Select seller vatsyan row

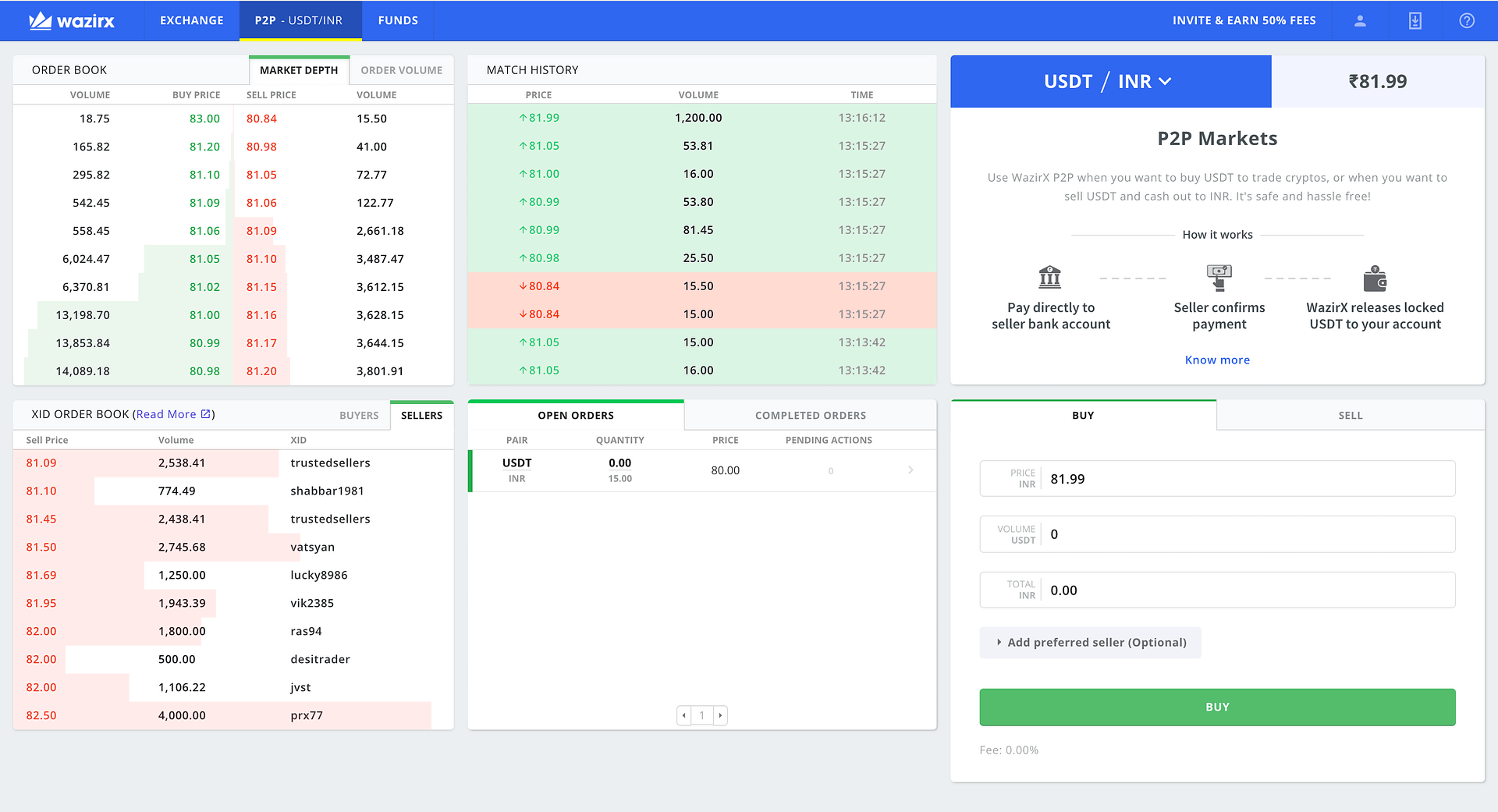point(233,547)
